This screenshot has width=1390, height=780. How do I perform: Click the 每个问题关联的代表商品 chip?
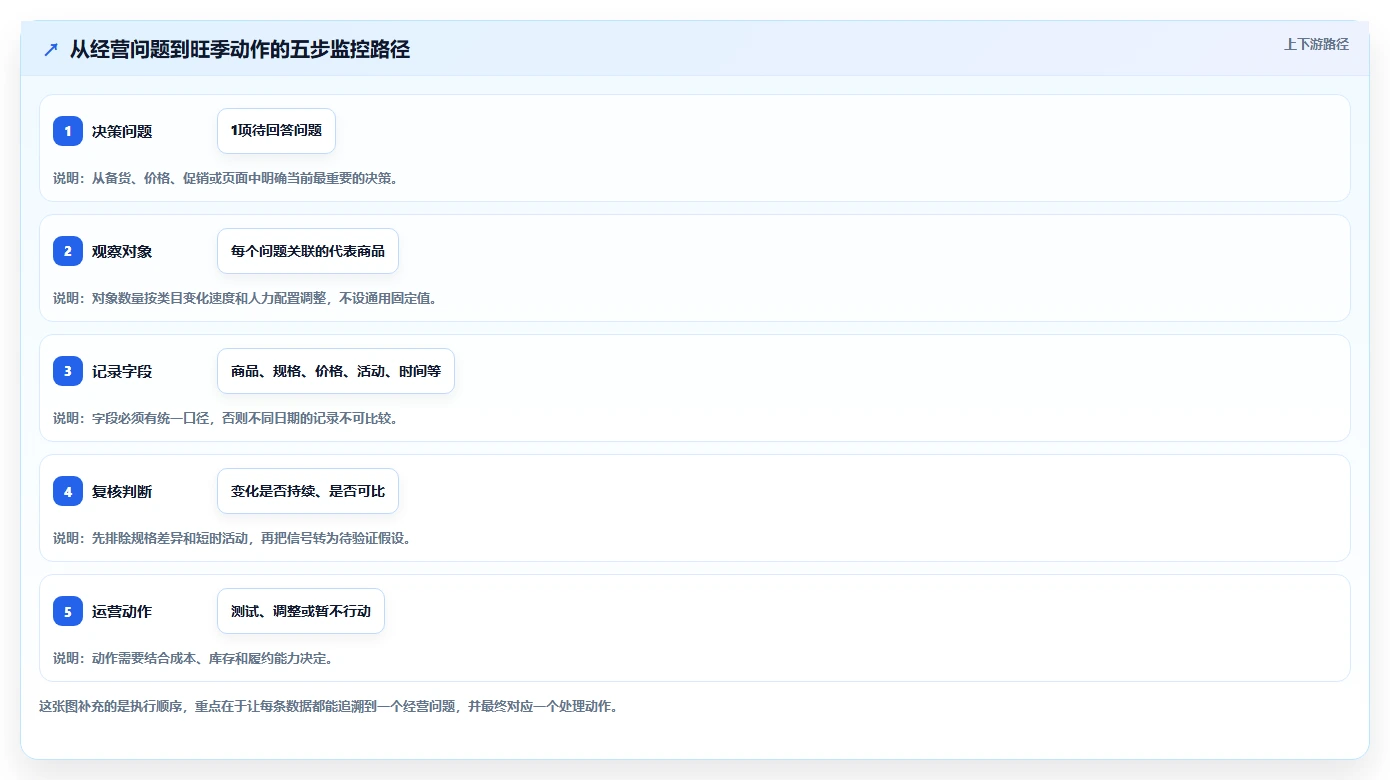308,251
